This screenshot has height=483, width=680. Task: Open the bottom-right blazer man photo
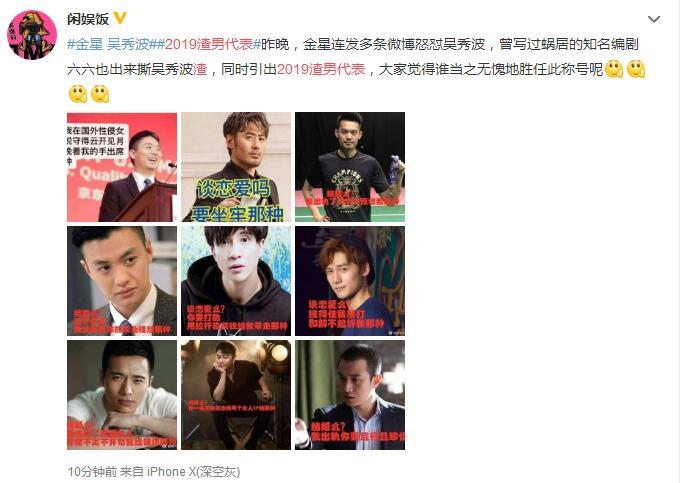click(350, 395)
